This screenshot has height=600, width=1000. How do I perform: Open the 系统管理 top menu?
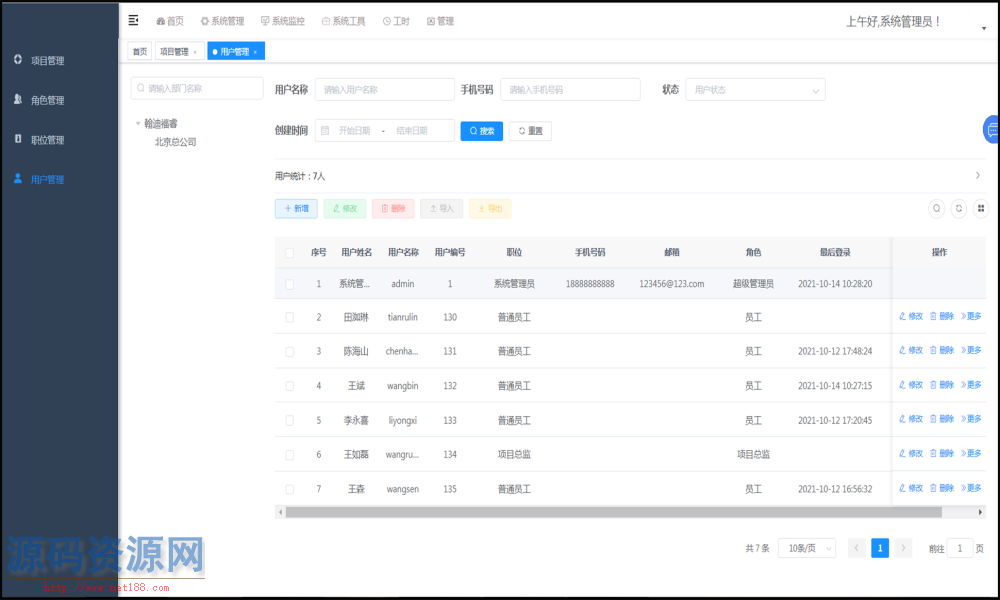coord(222,21)
